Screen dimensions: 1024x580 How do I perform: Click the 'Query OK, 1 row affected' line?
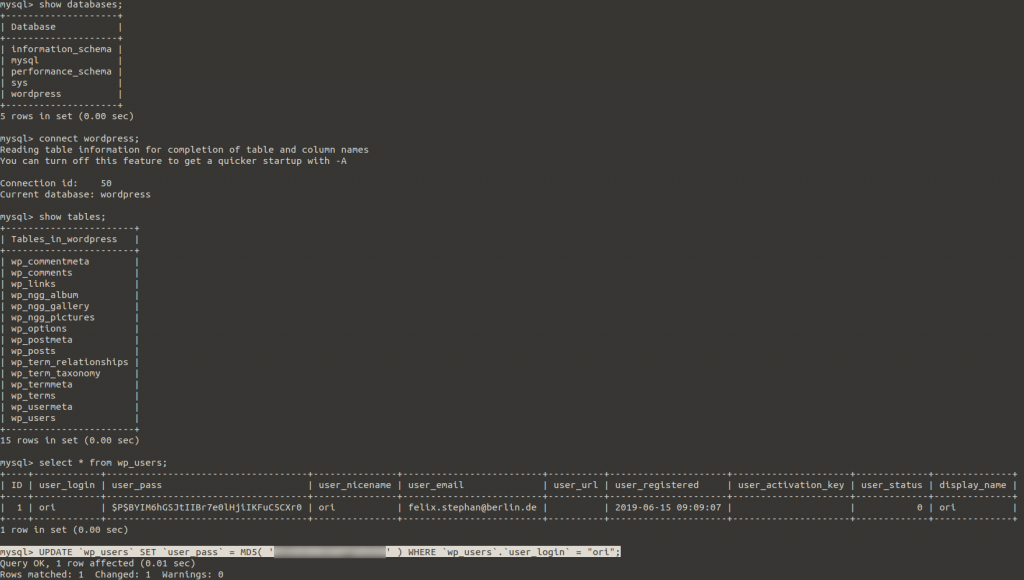click(x=98, y=563)
